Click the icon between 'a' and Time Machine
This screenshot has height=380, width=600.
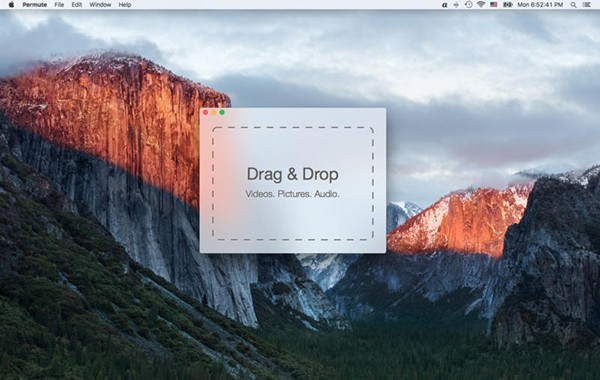pos(456,5)
